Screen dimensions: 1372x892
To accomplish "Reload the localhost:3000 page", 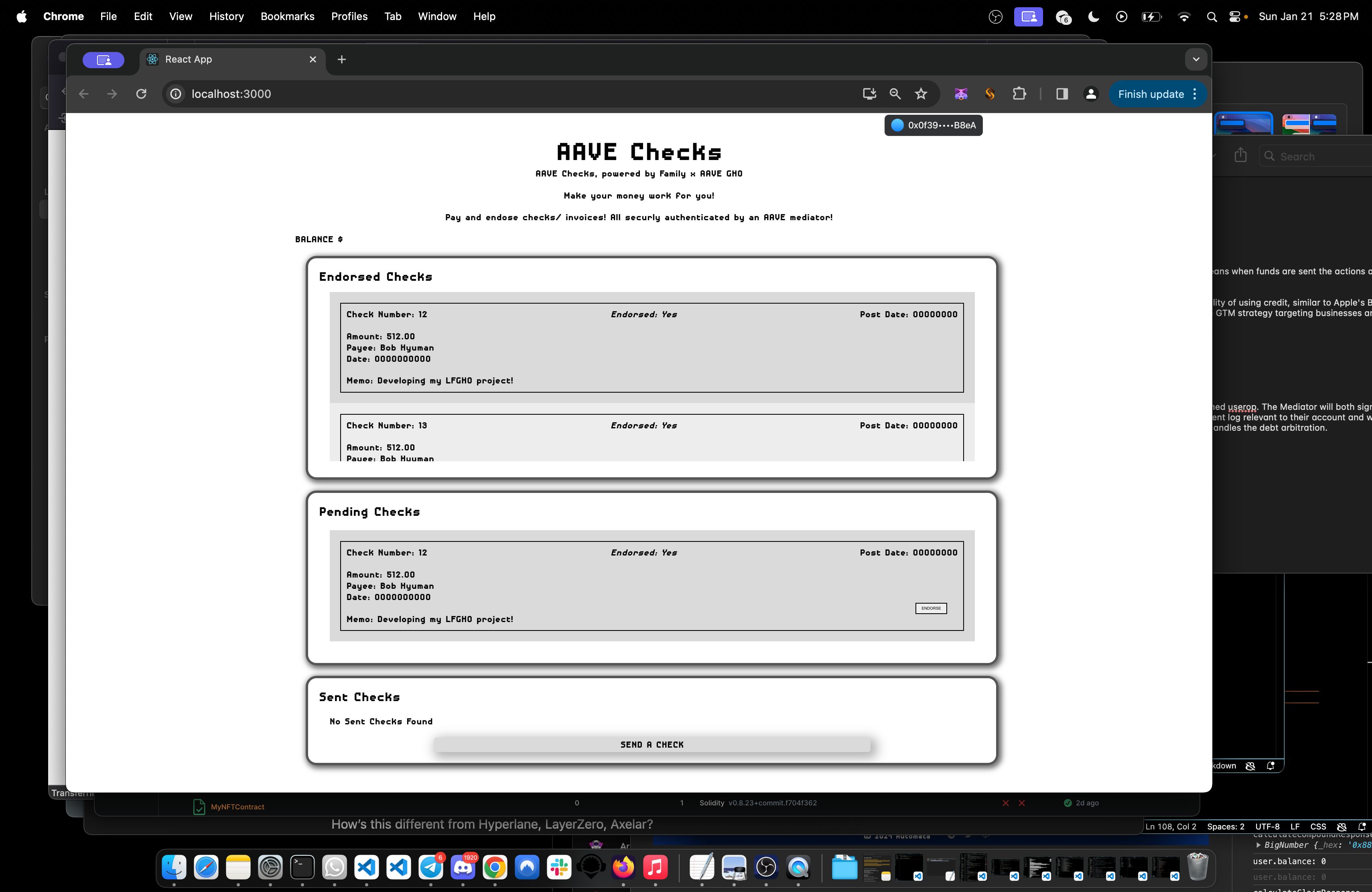I will (141, 94).
